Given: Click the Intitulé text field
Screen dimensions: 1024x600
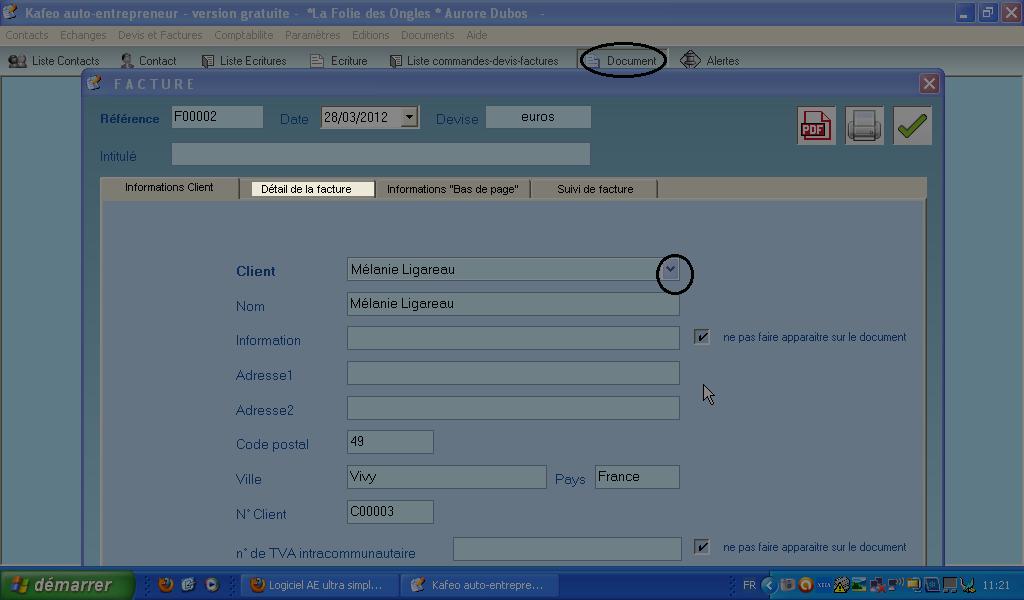Looking at the screenshot, I should 380,154.
